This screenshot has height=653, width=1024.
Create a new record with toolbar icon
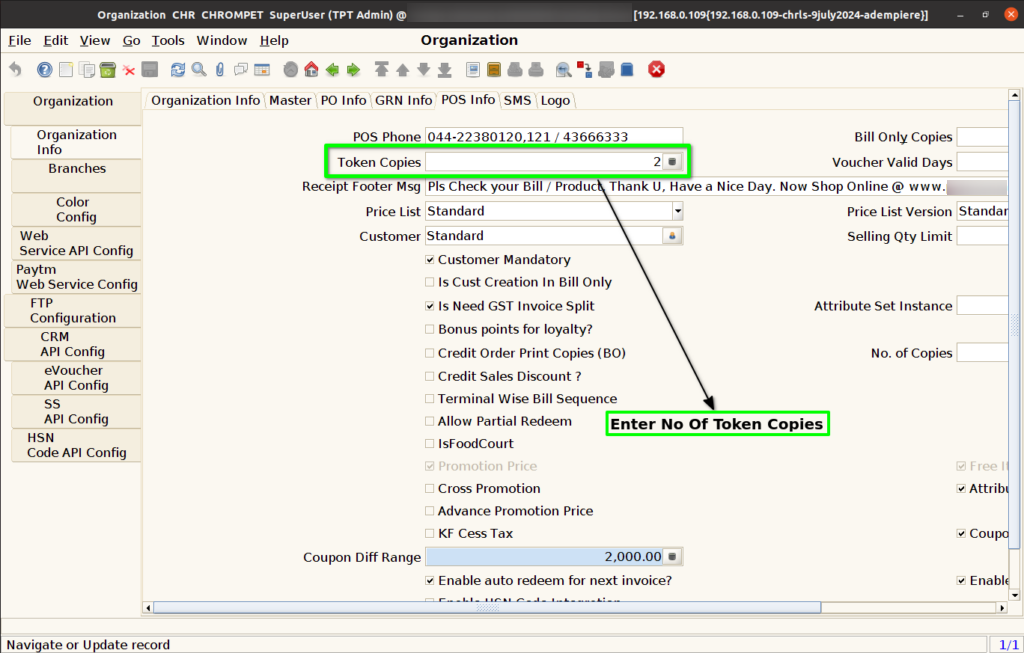click(66, 69)
